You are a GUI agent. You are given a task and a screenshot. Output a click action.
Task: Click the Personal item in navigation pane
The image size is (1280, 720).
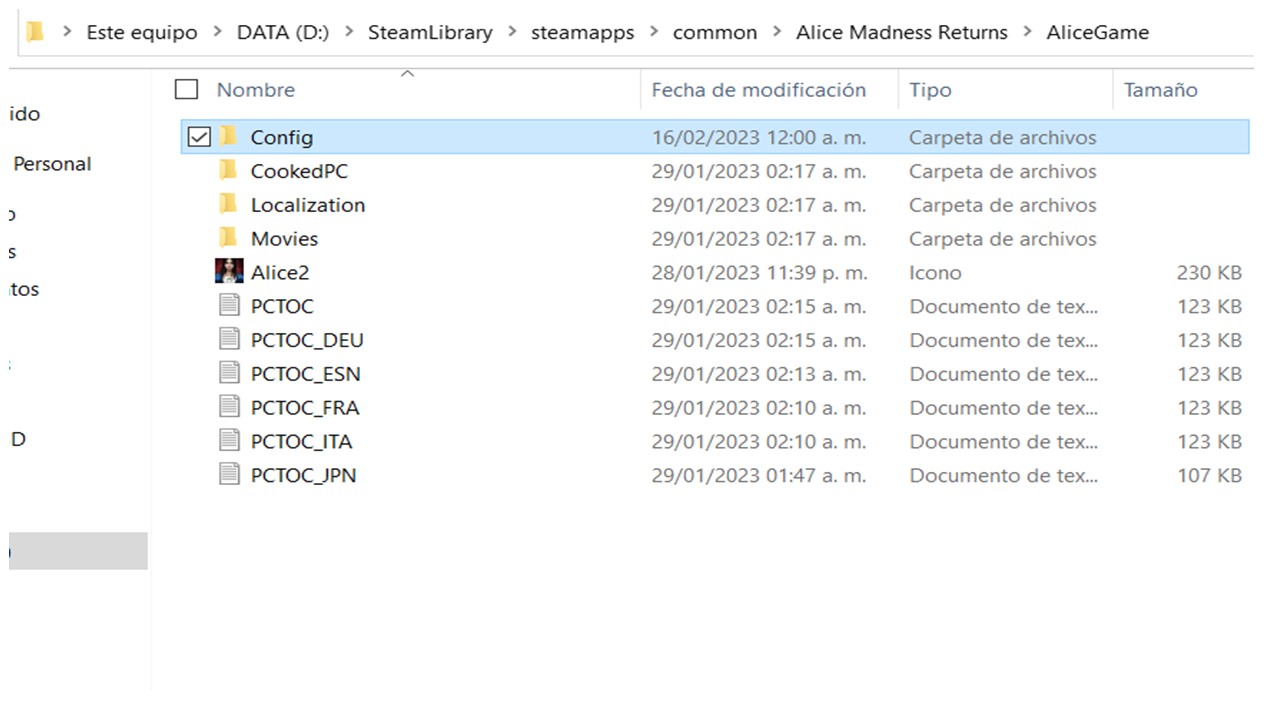point(52,164)
